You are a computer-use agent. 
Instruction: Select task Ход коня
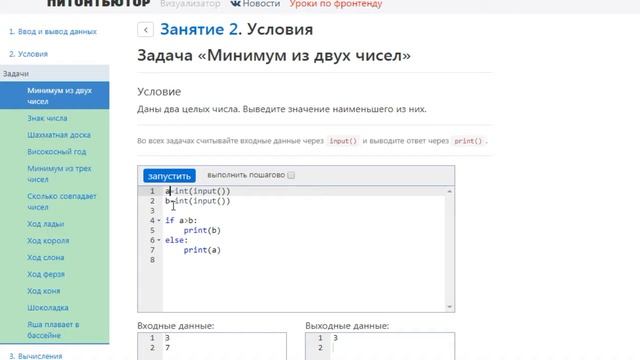(x=44, y=291)
